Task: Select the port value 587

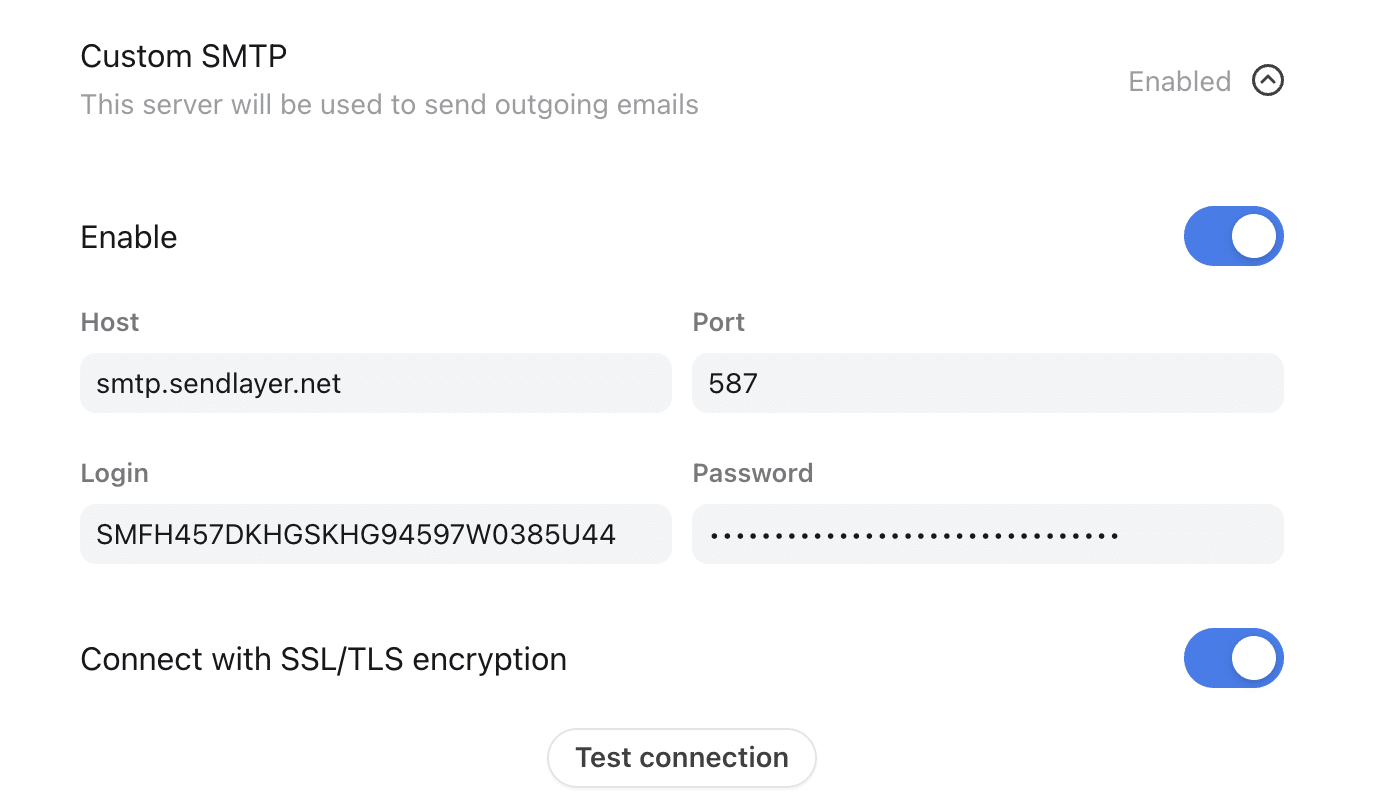Action: pyautogui.click(x=731, y=383)
